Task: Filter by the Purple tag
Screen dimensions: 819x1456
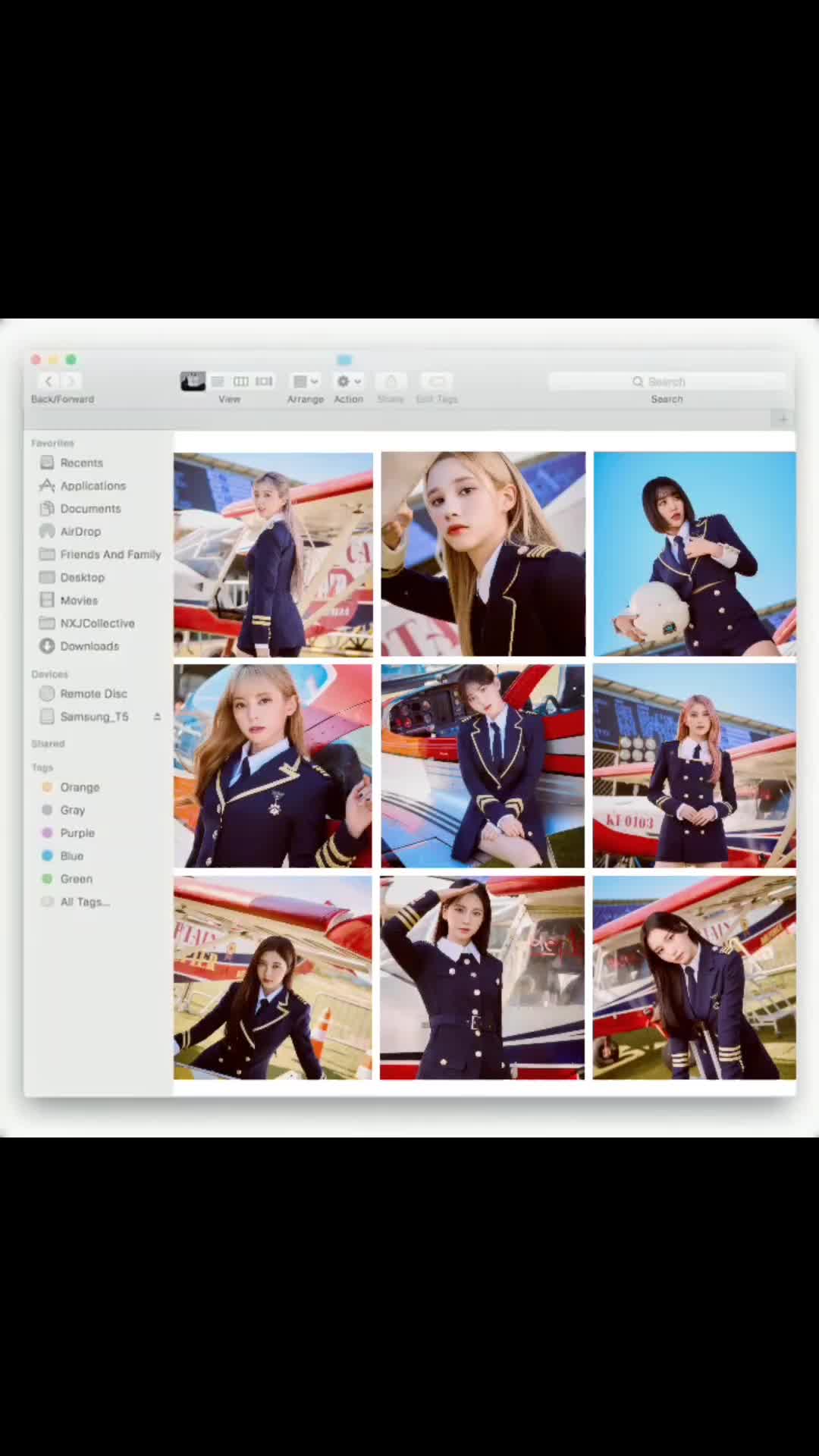Action: tap(68, 833)
